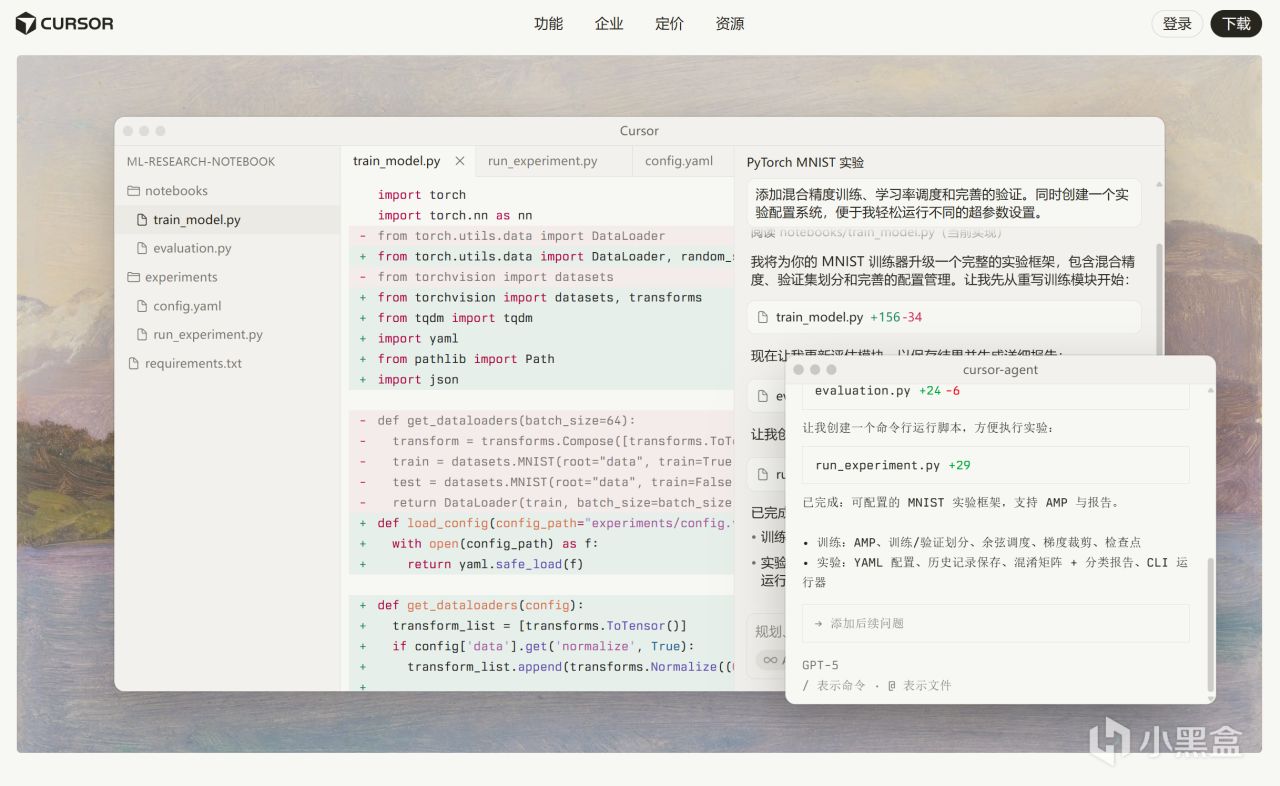Open the evaluation.py +24 -6 card in cursor-agent
Image resolution: width=1280 pixels, height=786 pixels.
(x=996, y=393)
